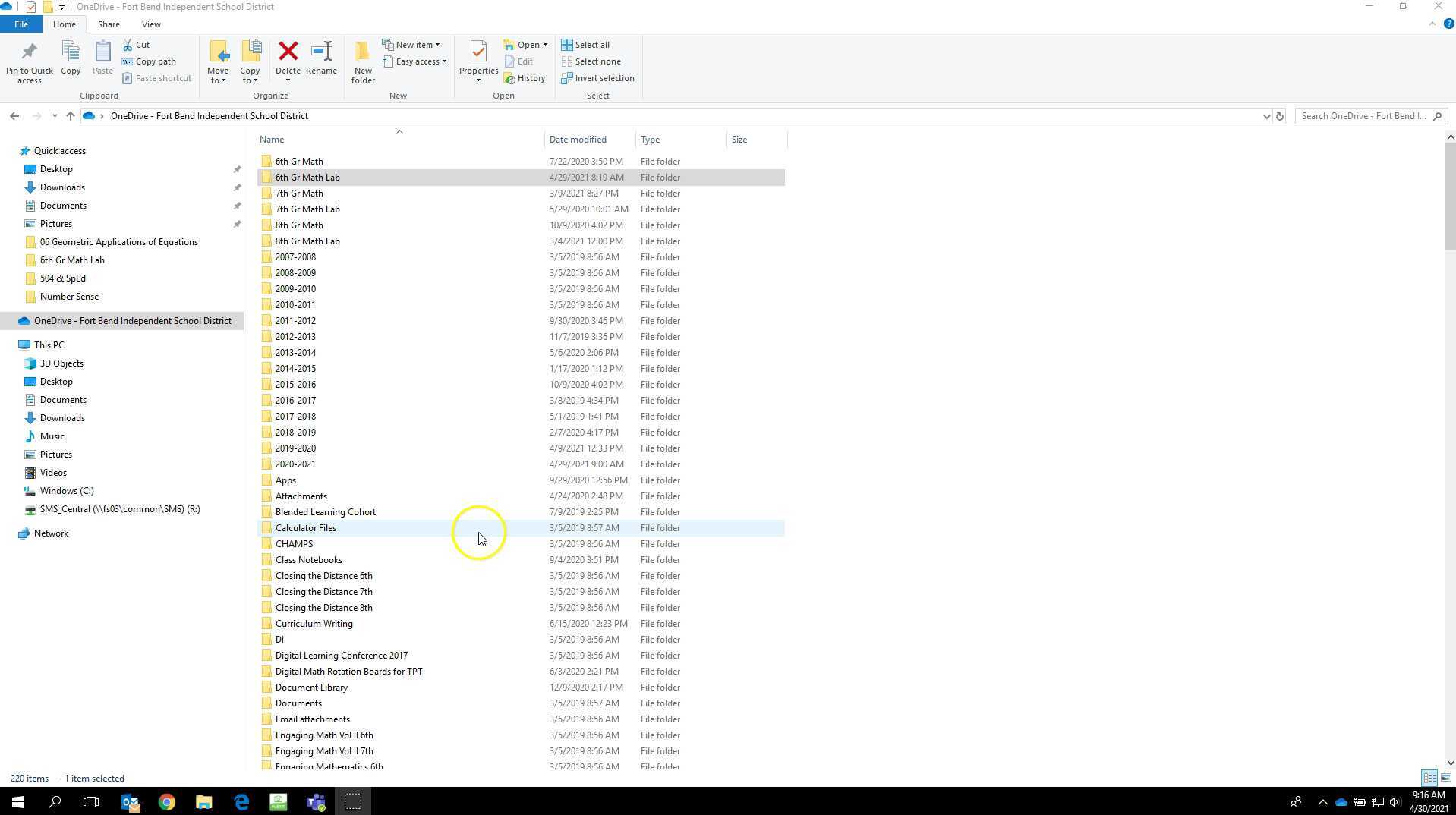Switch to large icons view in status bar

pos(1445,778)
